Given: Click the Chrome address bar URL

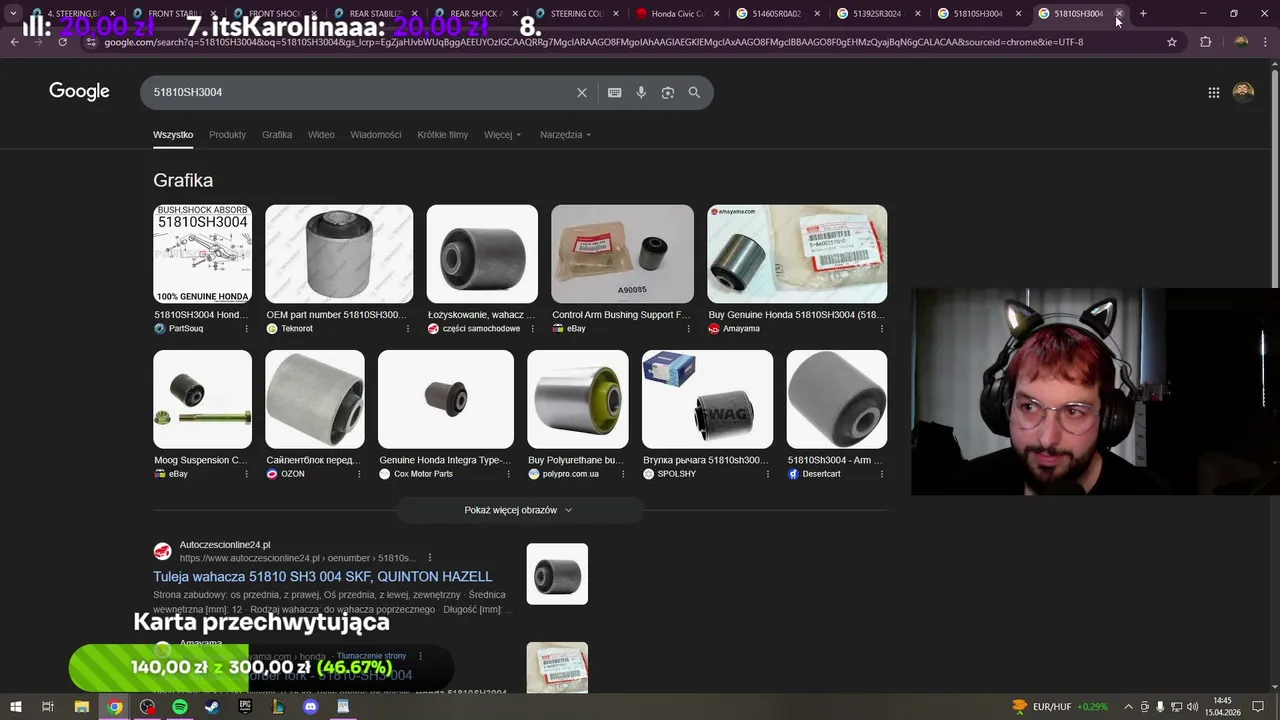Looking at the screenshot, I should (x=593, y=42).
